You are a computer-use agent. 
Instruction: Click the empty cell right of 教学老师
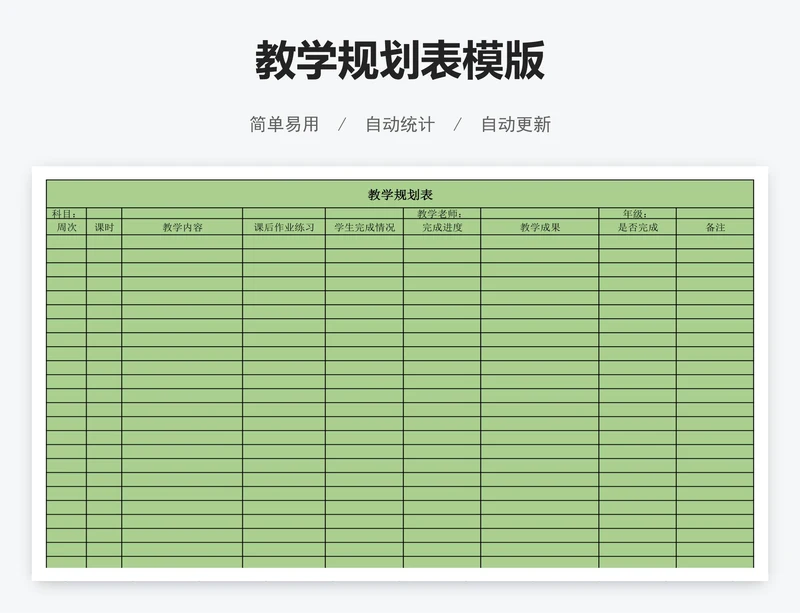click(x=539, y=213)
